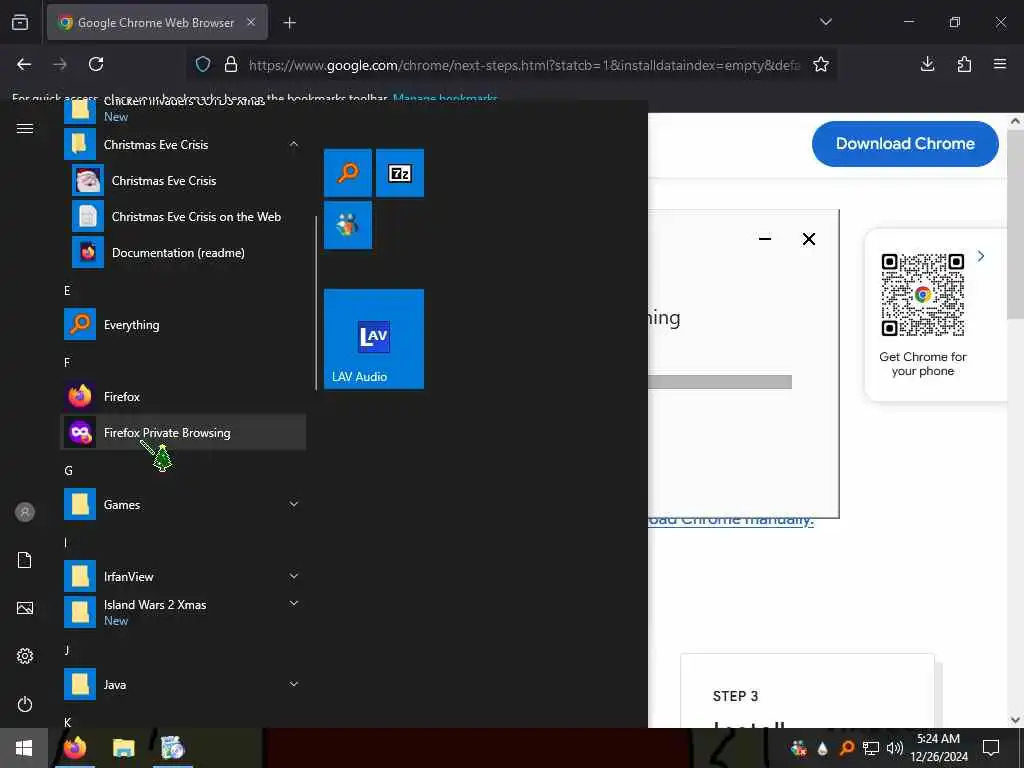Open Firefox from the taskbar
Viewport: 1024px width, 768px height.
coord(74,748)
